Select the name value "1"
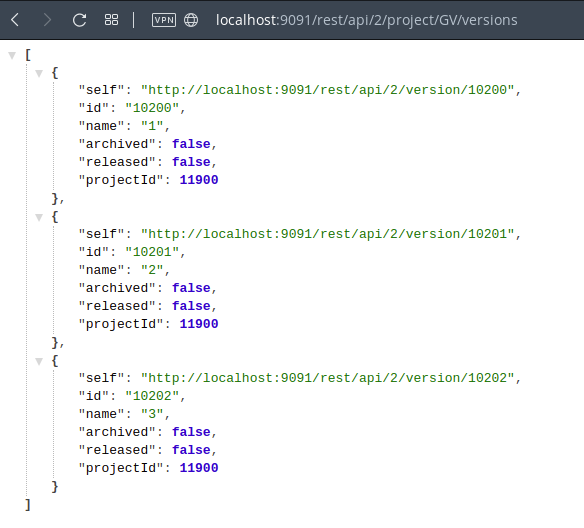 click(152, 126)
